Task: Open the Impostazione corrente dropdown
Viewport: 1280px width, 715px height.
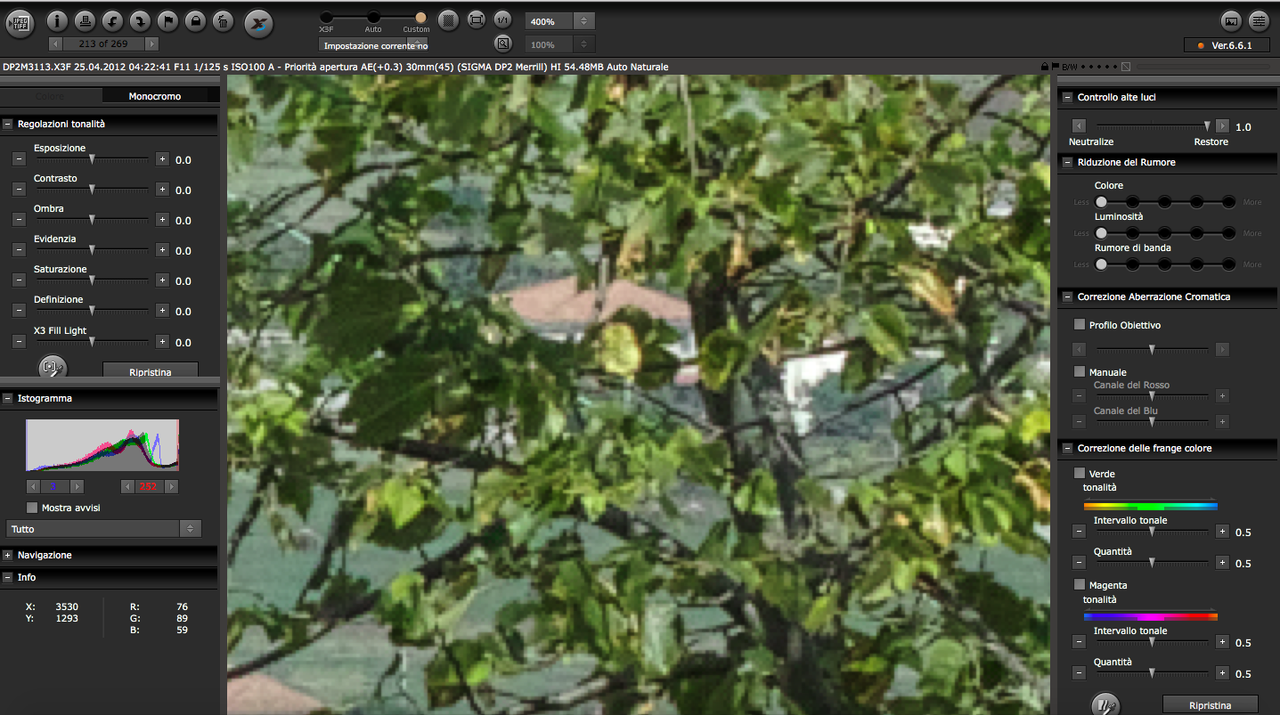Action: point(374,45)
